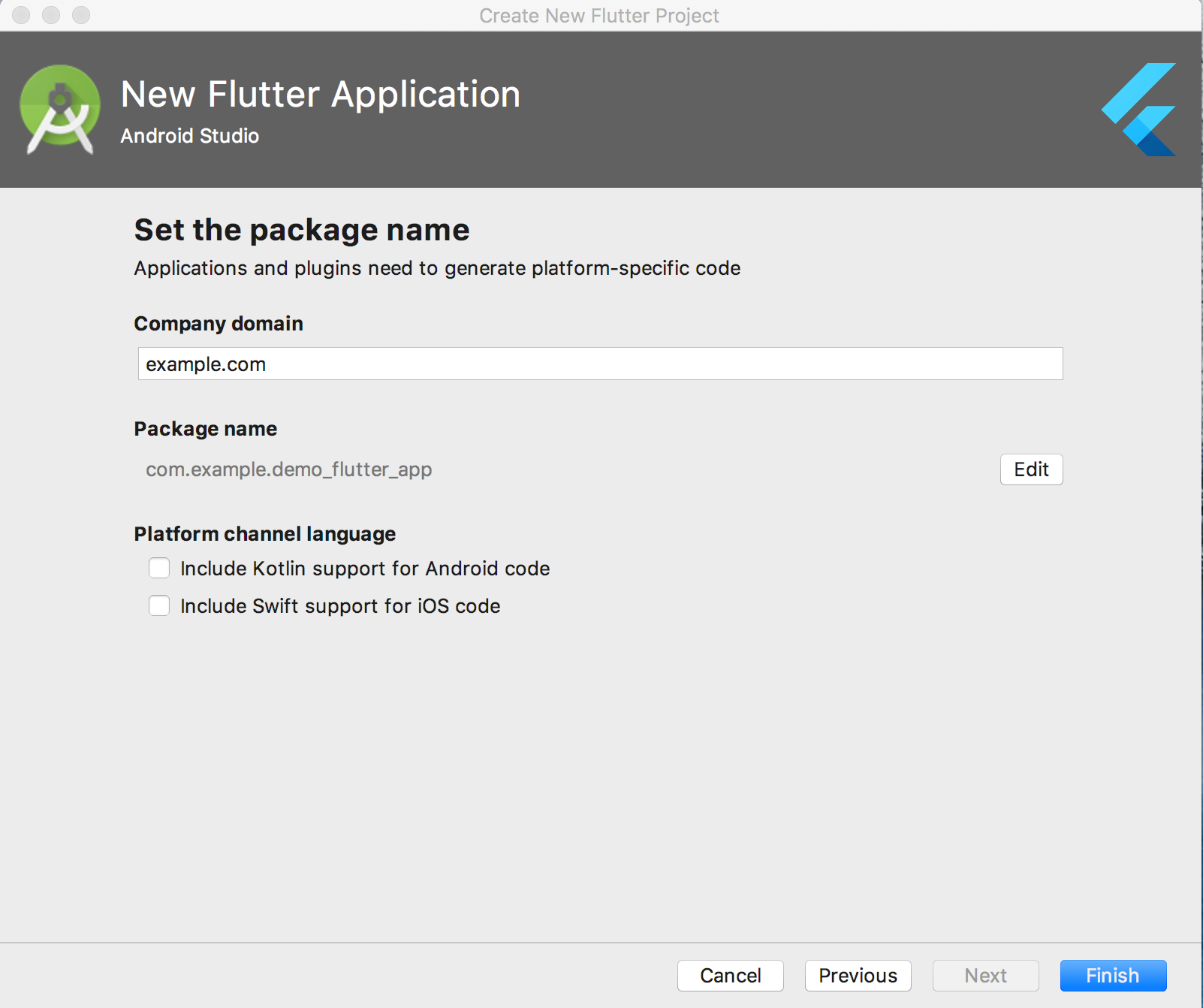Minimize the window with middle titlebar button

[x=51, y=15]
